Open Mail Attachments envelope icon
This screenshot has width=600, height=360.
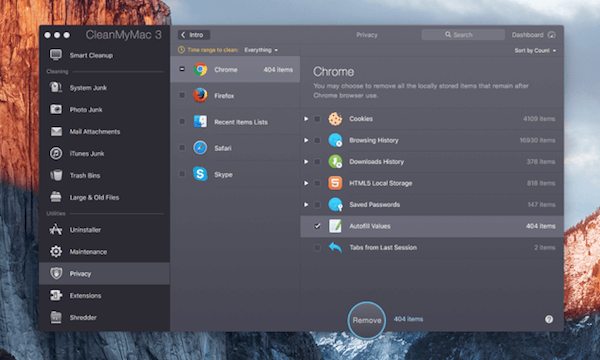(x=56, y=132)
